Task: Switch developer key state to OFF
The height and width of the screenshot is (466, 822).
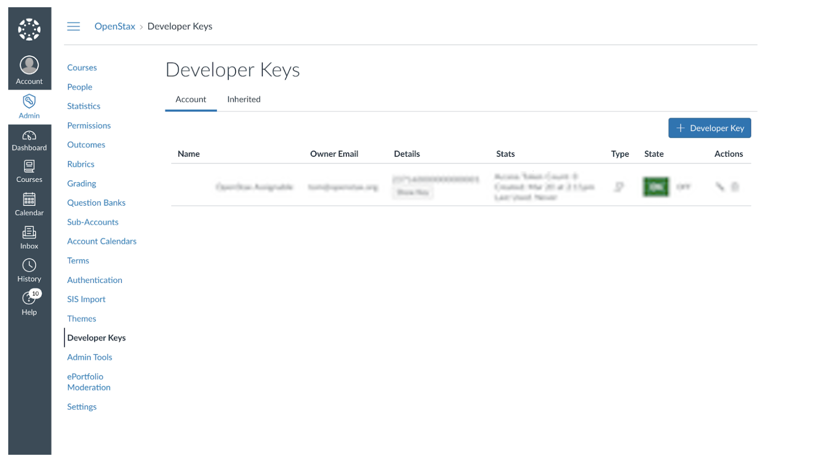Action: click(x=683, y=187)
